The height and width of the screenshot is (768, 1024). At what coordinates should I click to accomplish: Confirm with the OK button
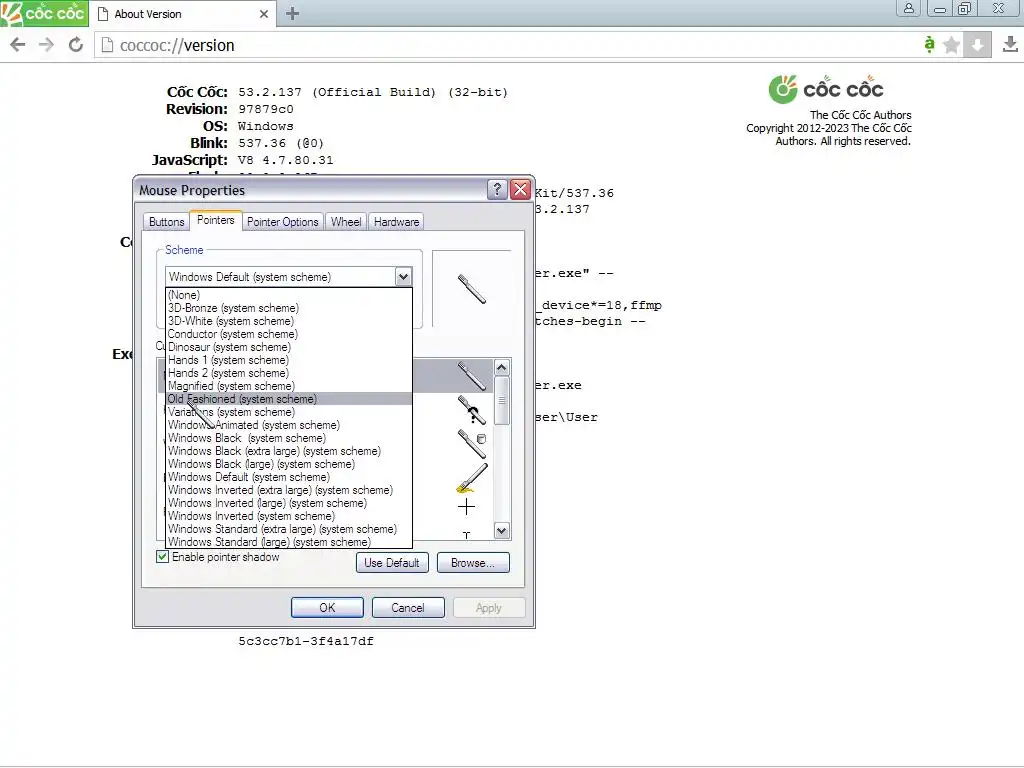tap(327, 608)
